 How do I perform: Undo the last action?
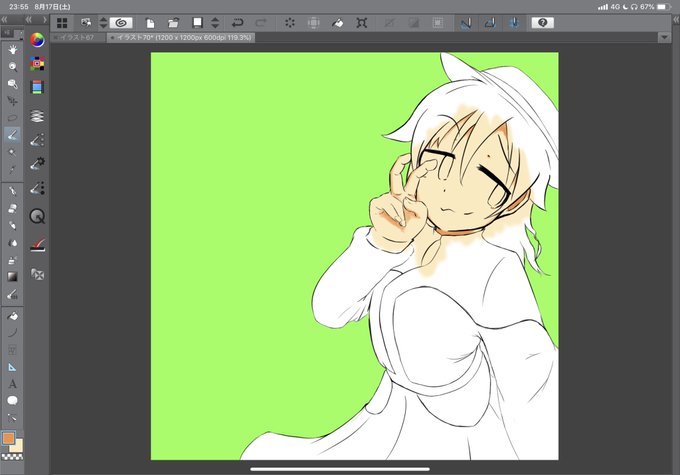pos(237,23)
